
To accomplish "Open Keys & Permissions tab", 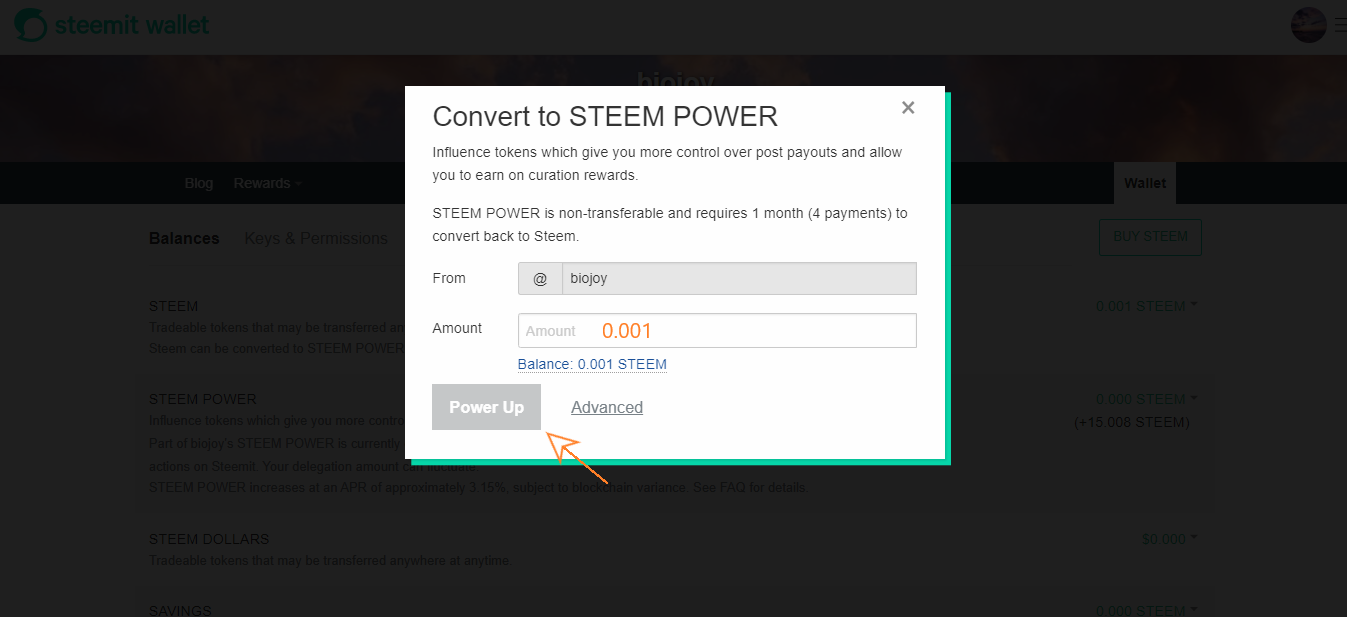I will [x=316, y=238].
